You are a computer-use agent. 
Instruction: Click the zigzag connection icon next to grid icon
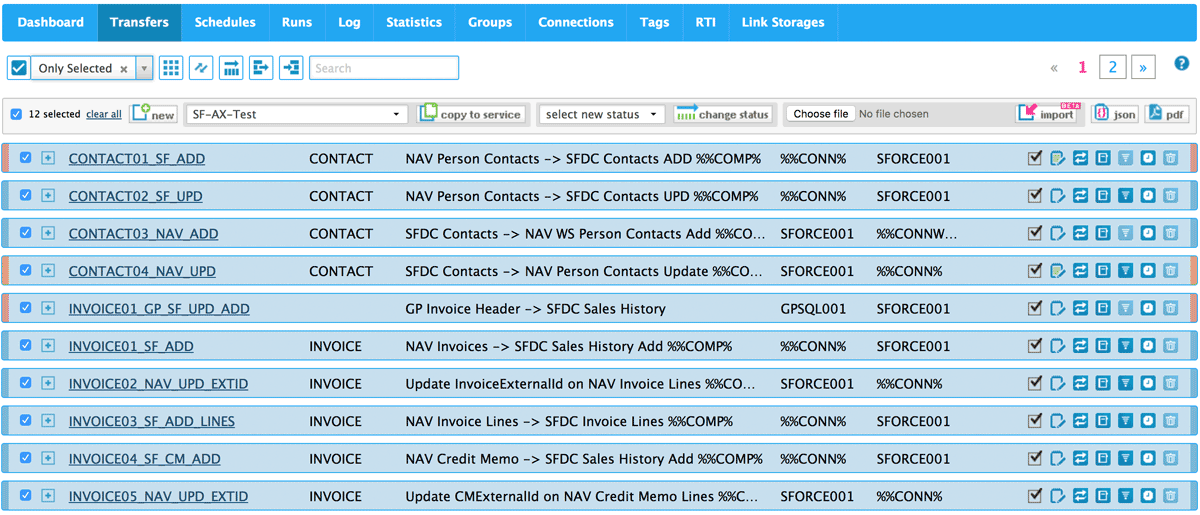tap(201, 68)
